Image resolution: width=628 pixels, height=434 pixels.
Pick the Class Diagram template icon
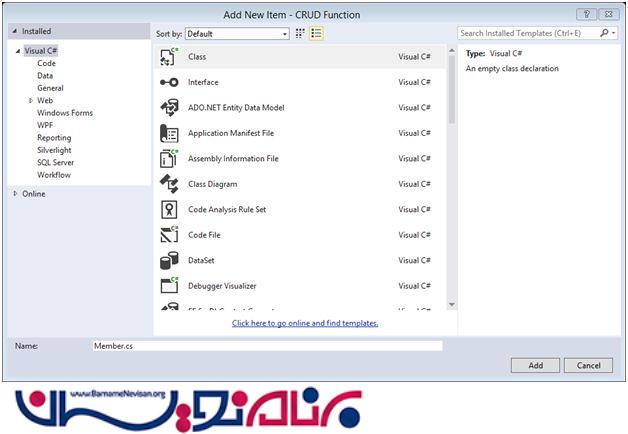pos(169,184)
